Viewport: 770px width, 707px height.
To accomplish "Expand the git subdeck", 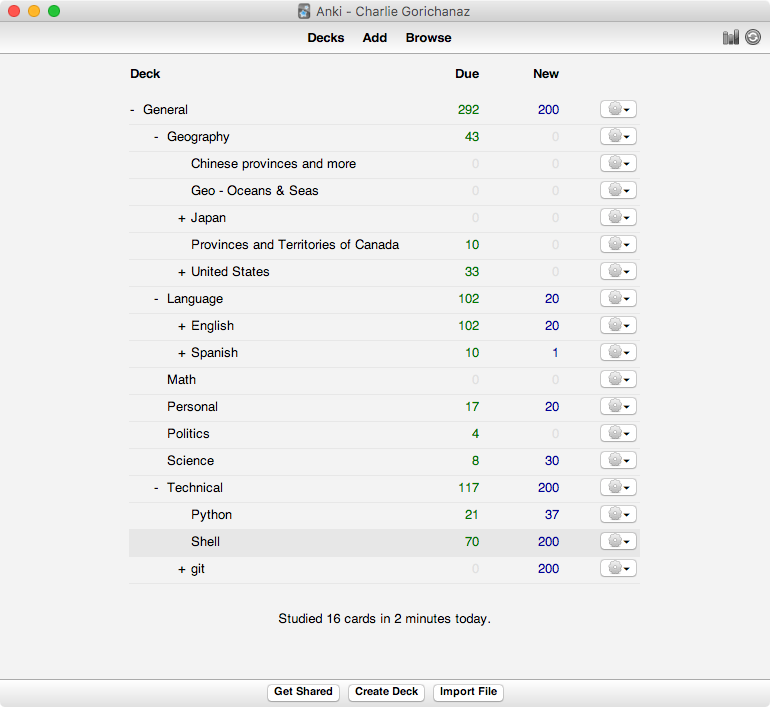I will 182,569.
